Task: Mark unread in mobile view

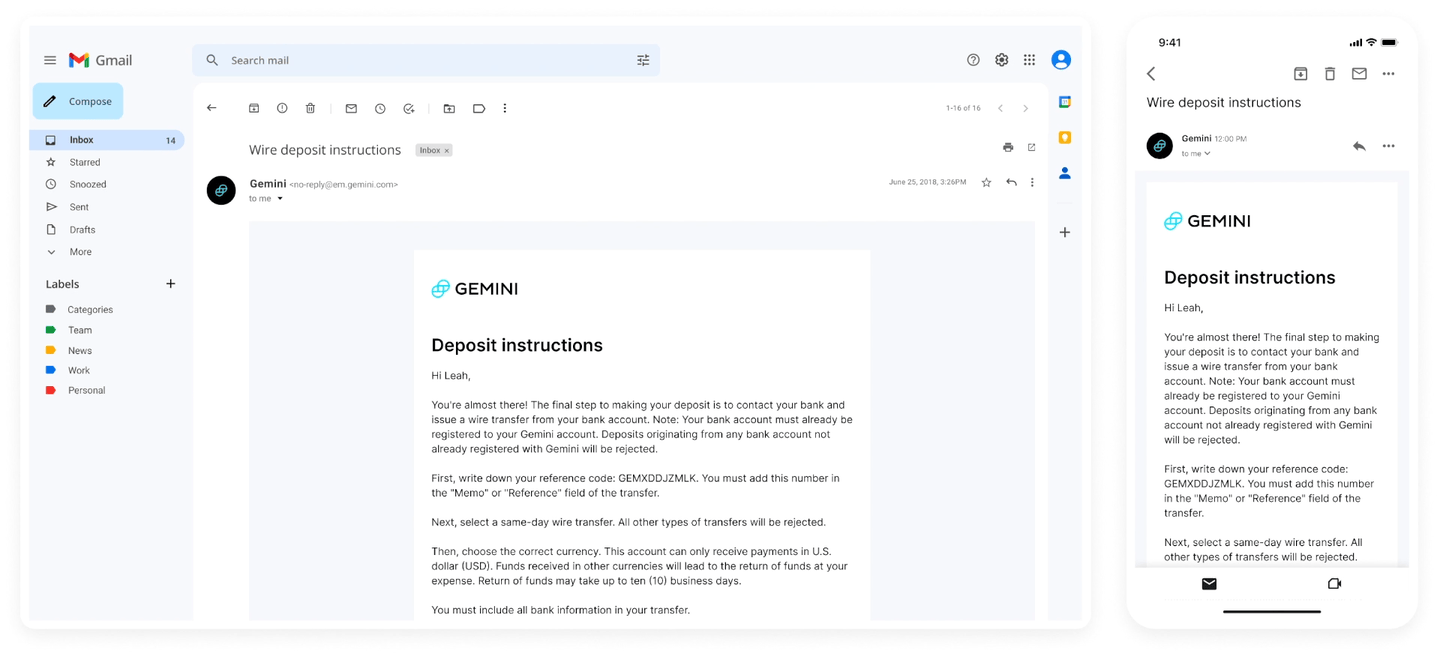Action: tap(1359, 74)
